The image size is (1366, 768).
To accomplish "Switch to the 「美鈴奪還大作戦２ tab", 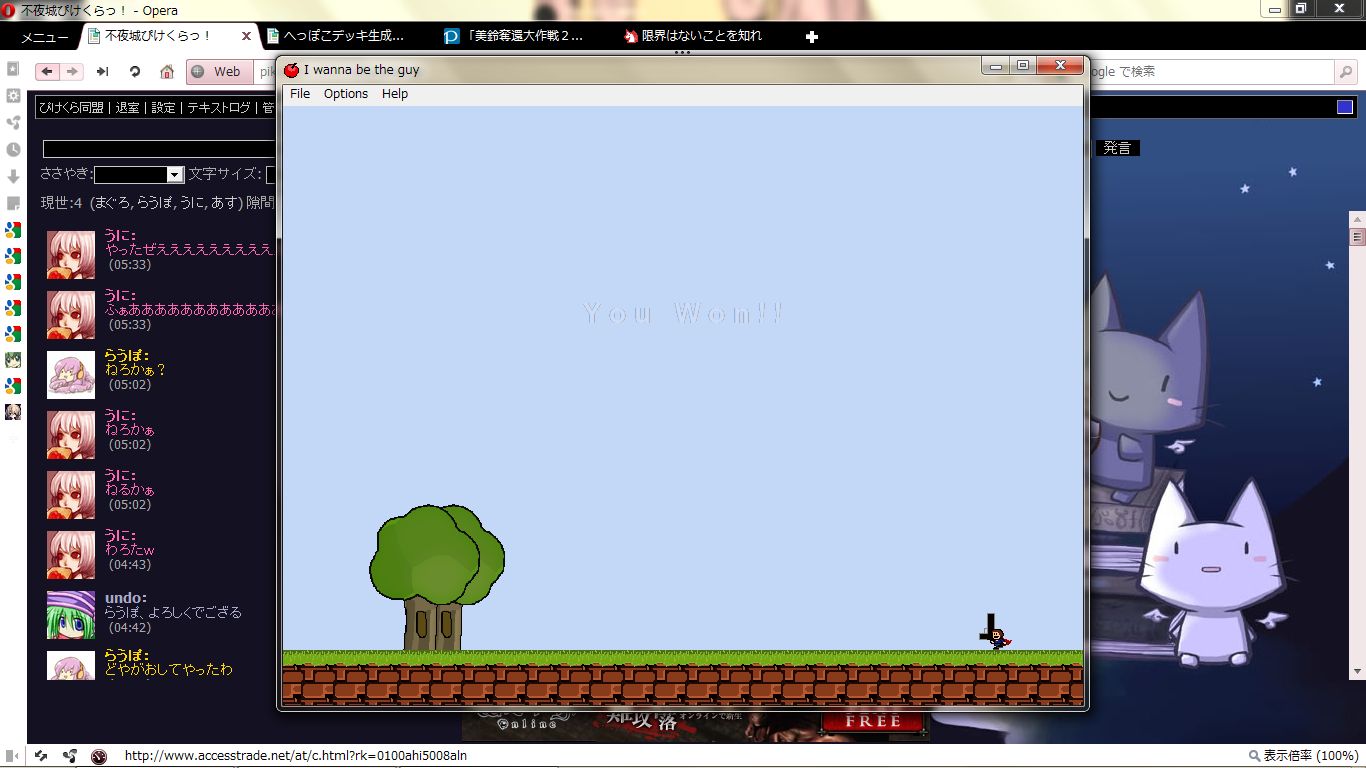I will tap(518, 36).
